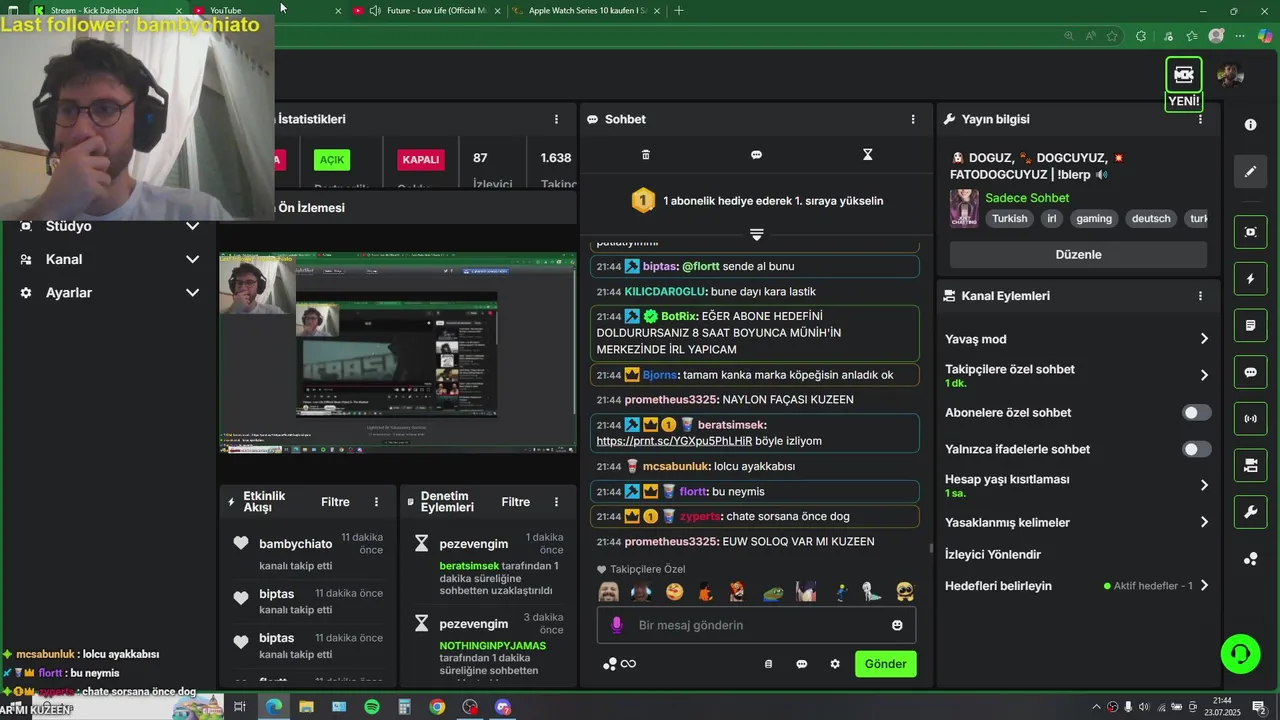Image resolution: width=1280 pixels, height=720 pixels.
Task: Click the stream preview camera icon in sidebar
Action: (x=1250, y=232)
